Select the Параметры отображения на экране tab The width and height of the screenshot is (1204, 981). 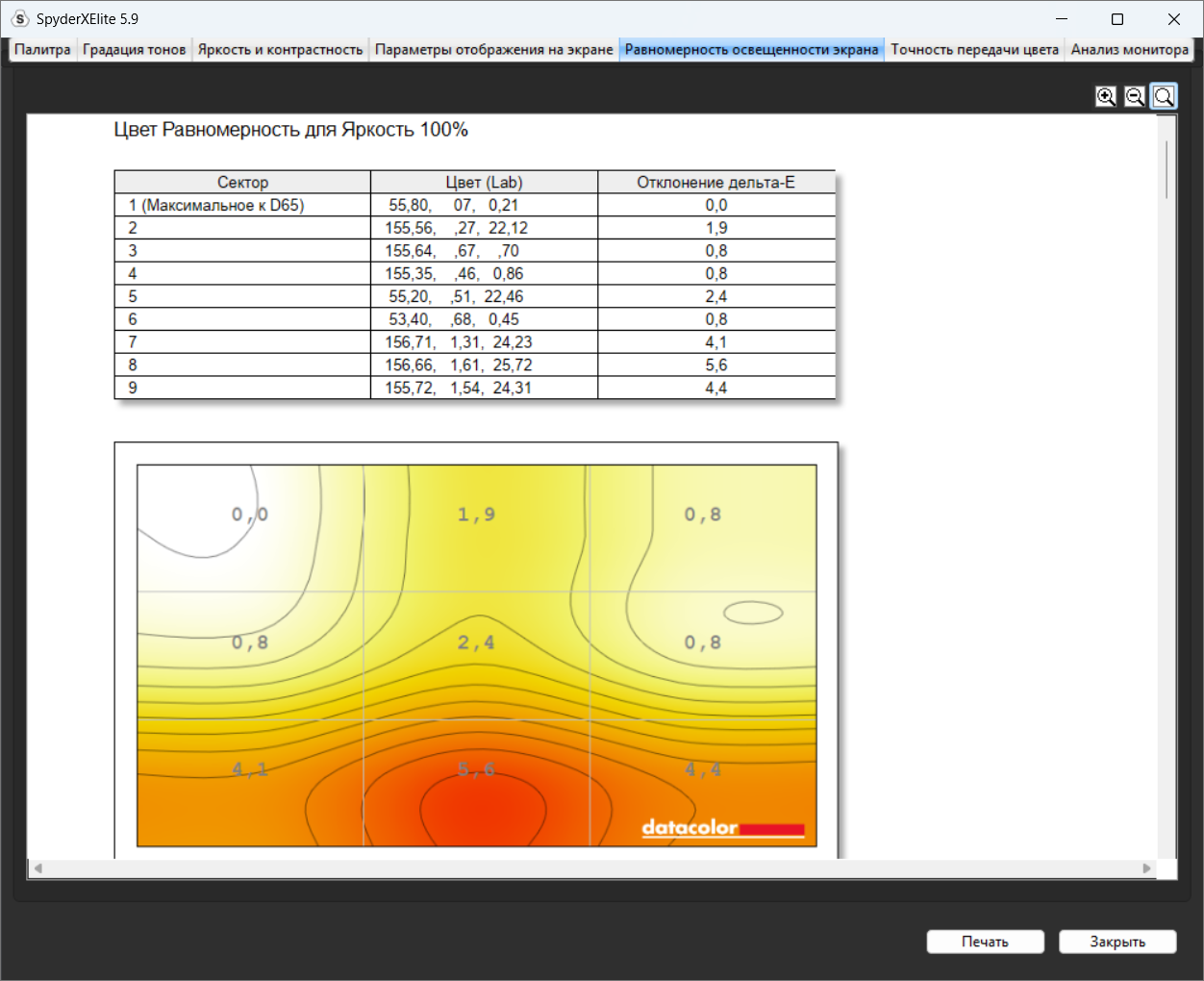pyautogui.click(x=493, y=50)
